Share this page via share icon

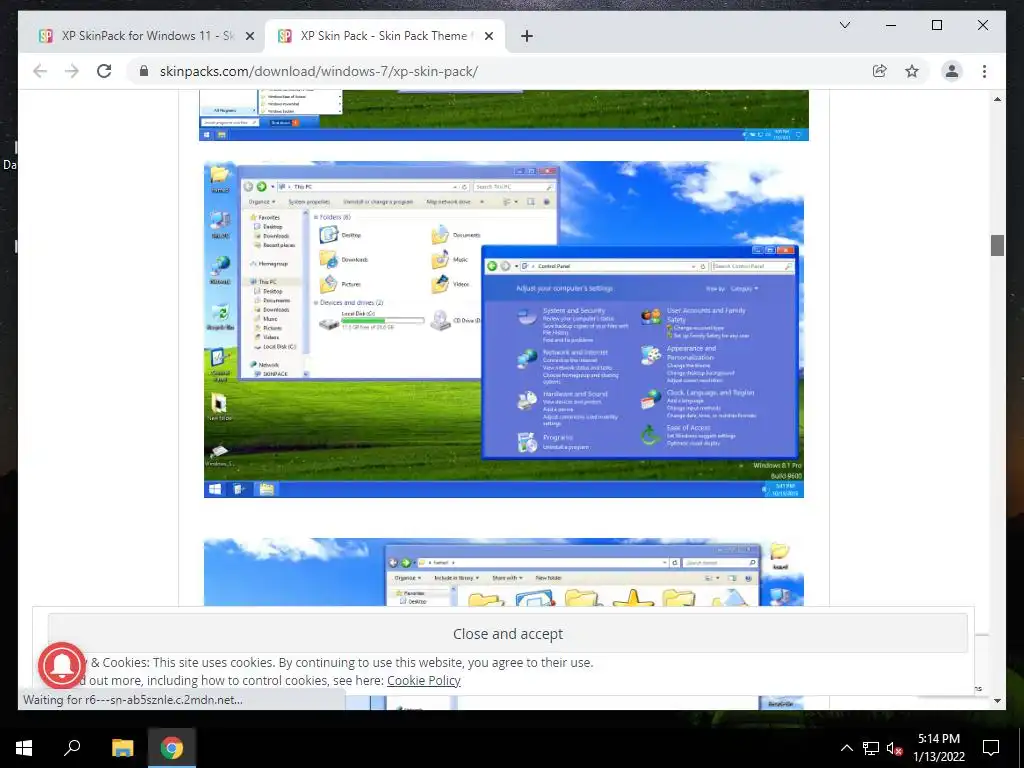(880, 71)
